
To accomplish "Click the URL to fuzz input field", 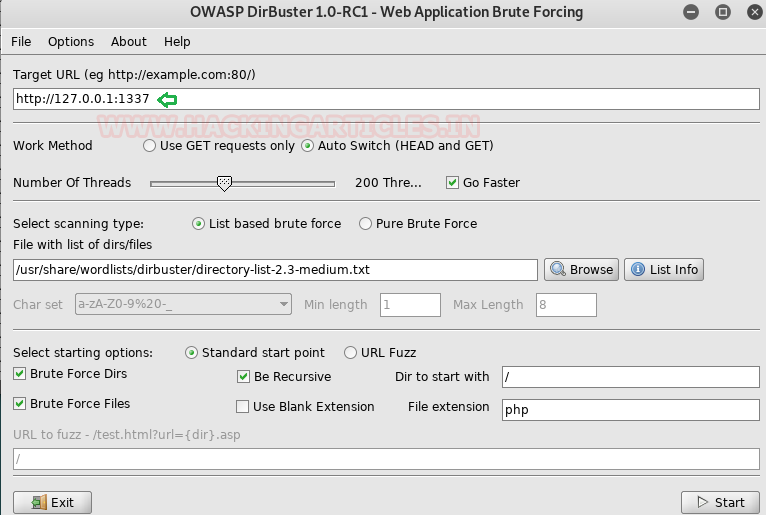I will pos(386,459).
